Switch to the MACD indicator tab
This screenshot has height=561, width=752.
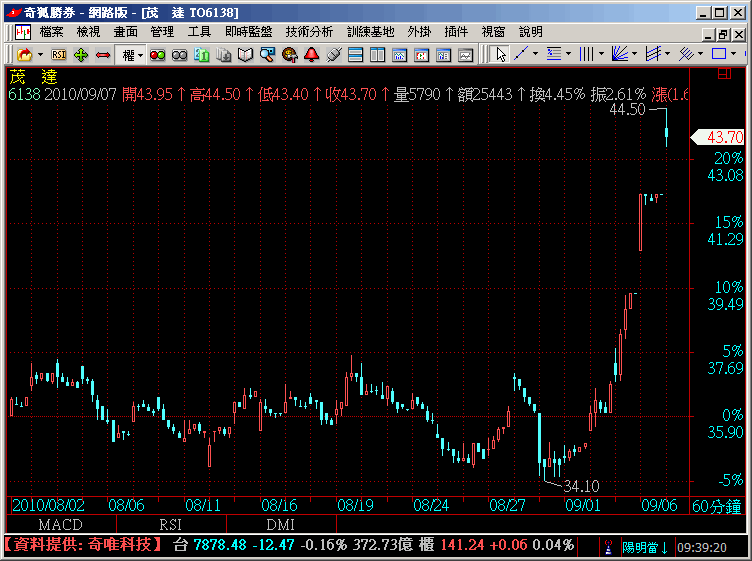(x=61, y=524)
